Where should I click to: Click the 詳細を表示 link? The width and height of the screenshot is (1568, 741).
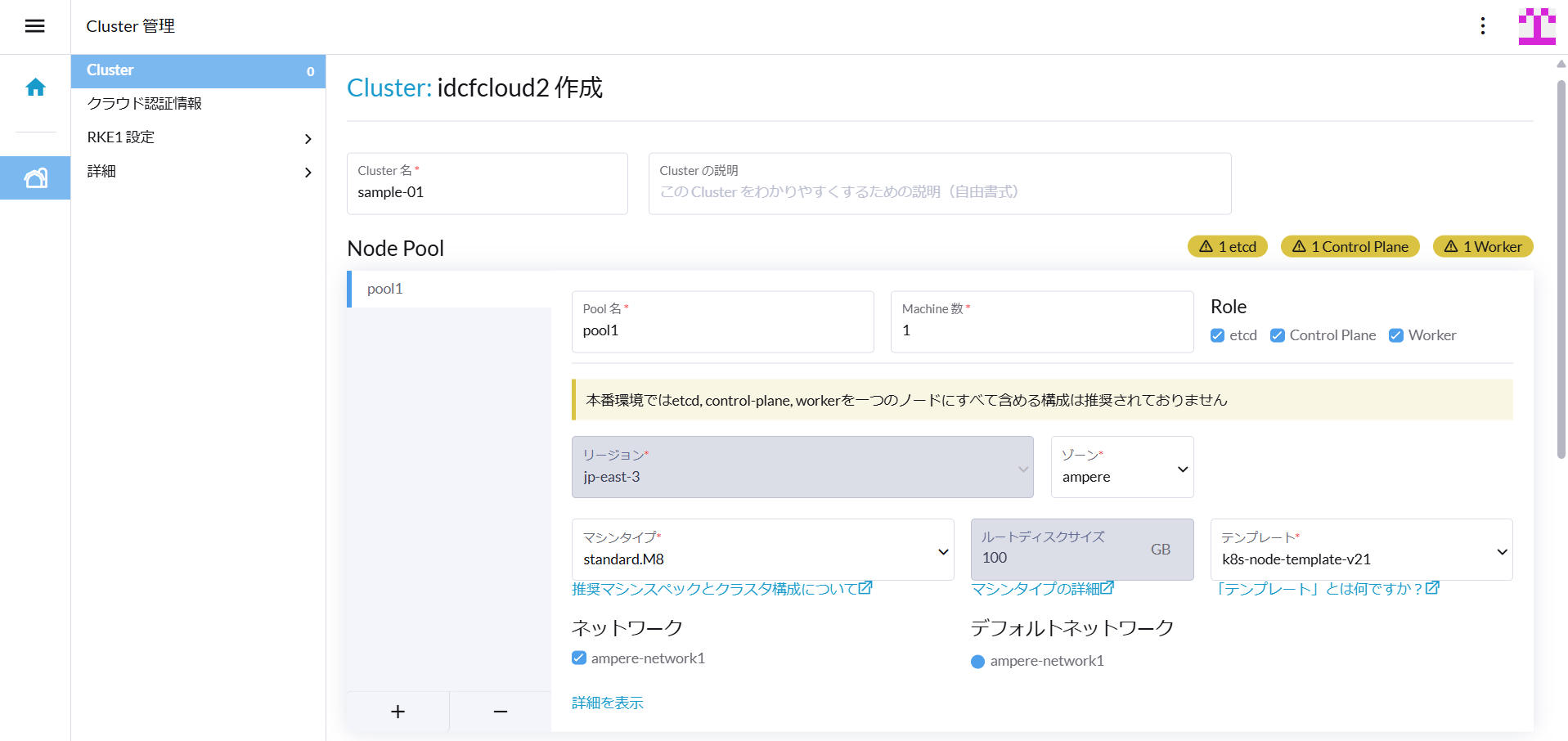click(607, 703)
